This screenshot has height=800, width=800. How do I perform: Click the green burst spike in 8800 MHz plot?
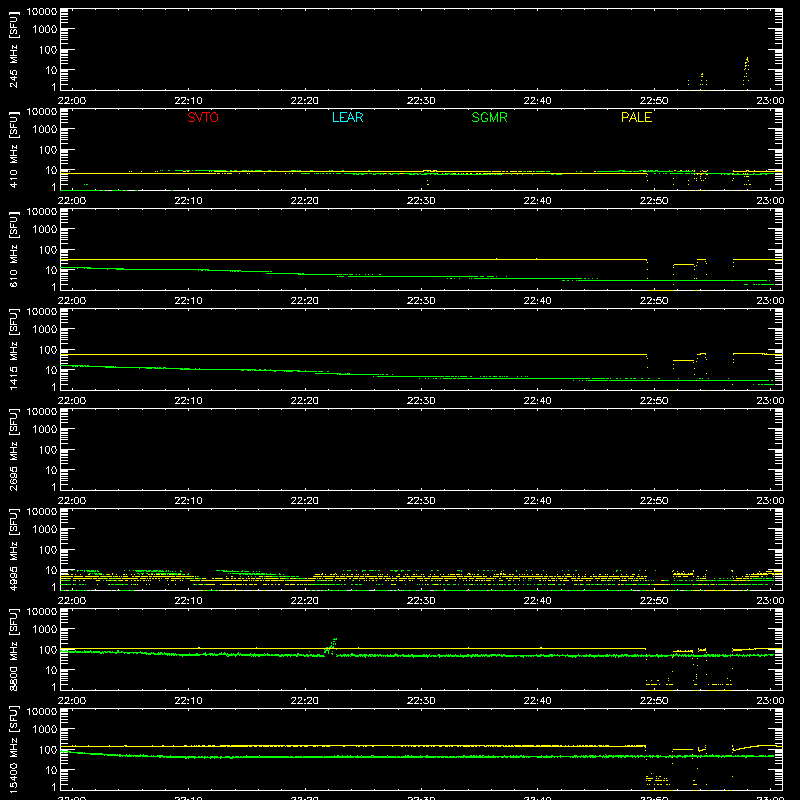click(331, 646)
